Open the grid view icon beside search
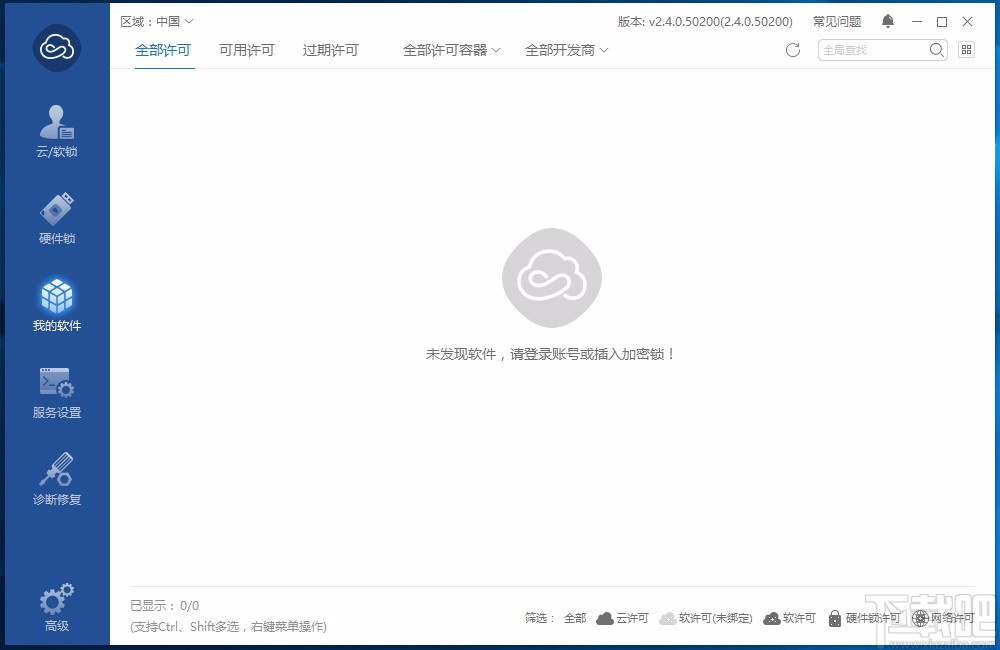 [966, 49]
